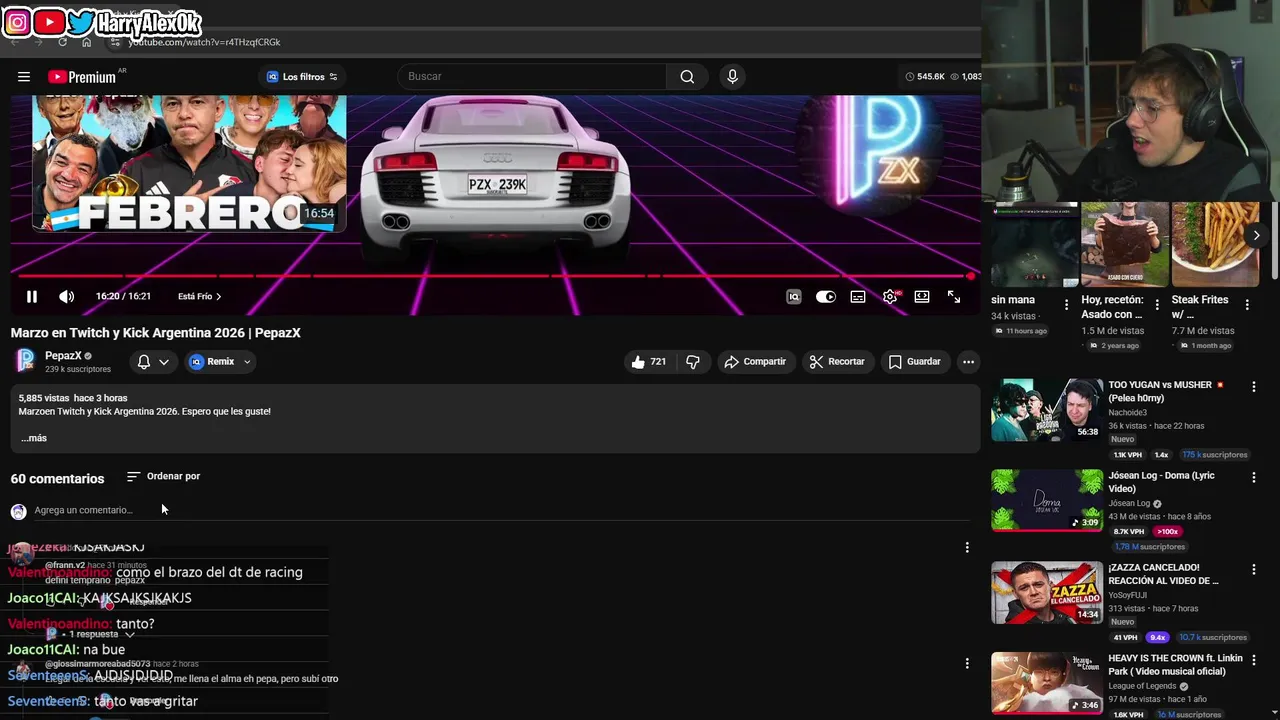Like the video with 721 likes
This screenshot has height=720, width=1280.
(649, 362)
